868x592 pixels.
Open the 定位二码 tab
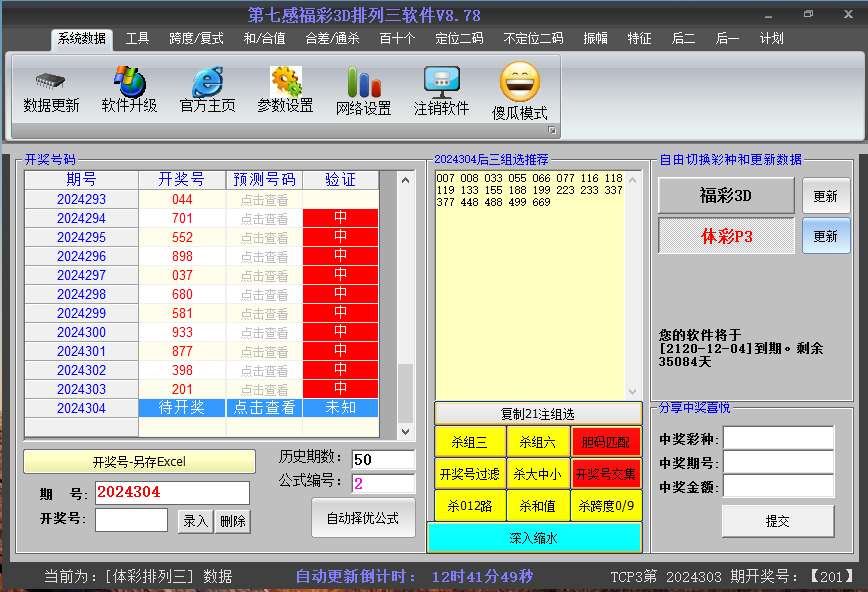459,39
